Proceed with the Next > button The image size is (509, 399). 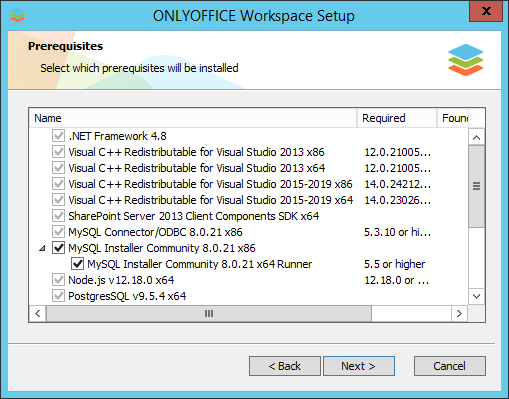click(359, 366)
